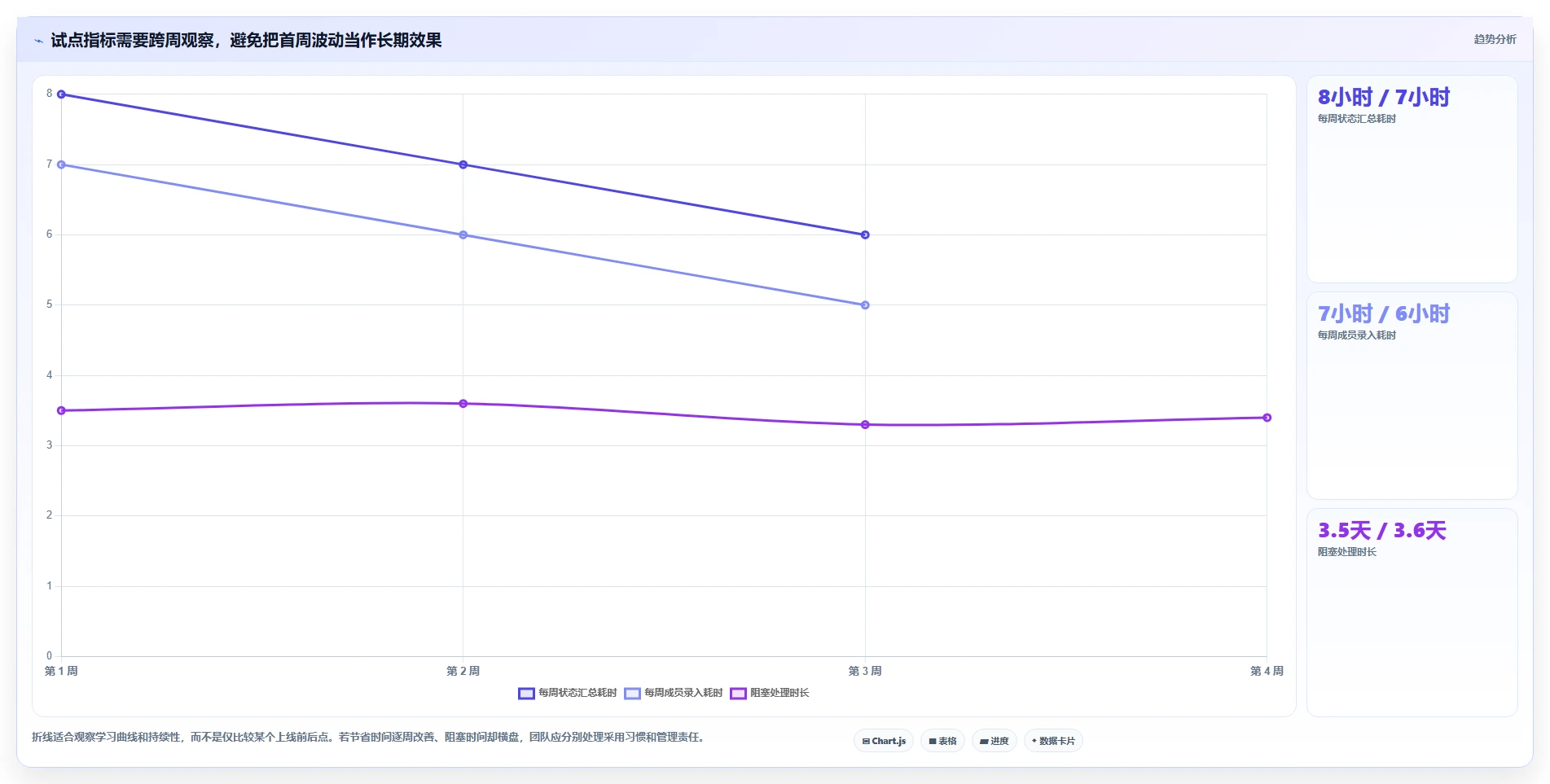Click the slide title starting 试点指标需要跨周观察

pos(246,41)
